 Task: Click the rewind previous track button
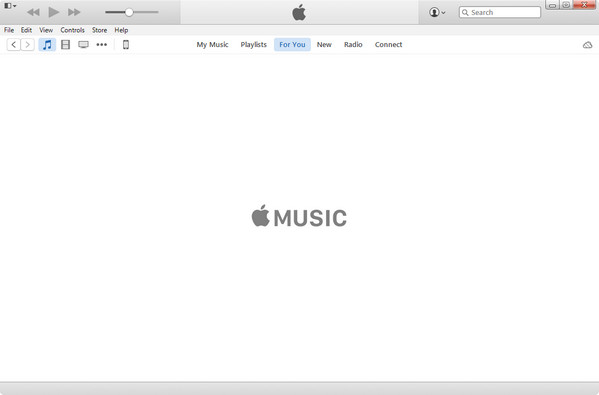tap(33, 12)
